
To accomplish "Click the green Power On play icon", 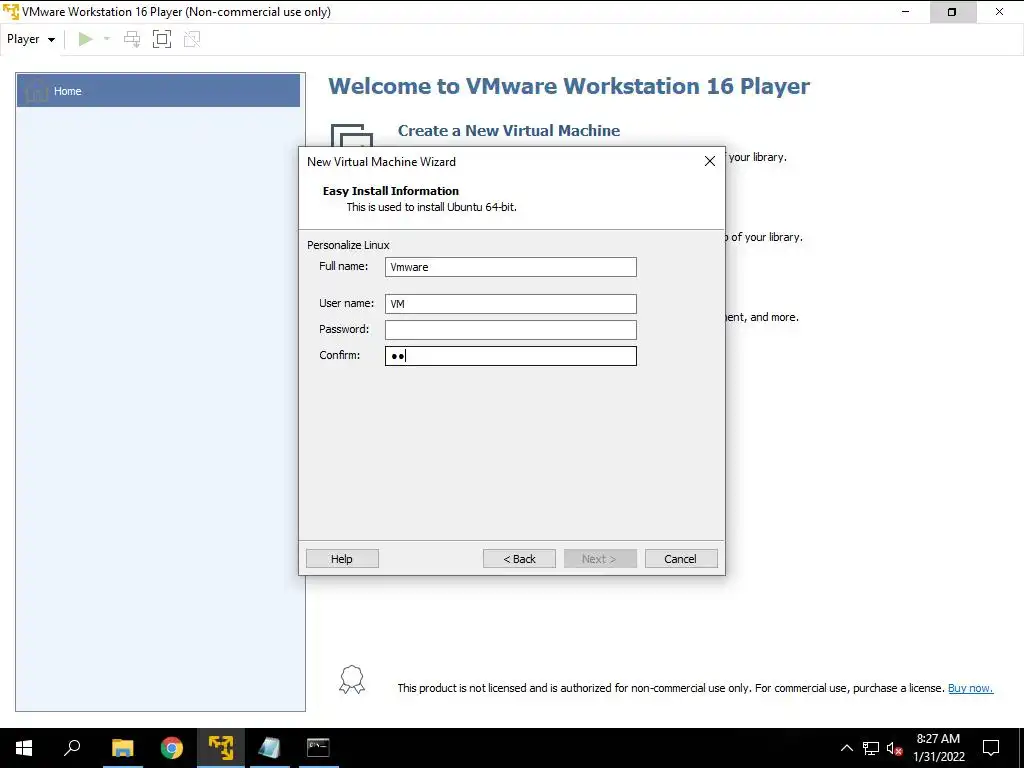I will coord(85,39).
